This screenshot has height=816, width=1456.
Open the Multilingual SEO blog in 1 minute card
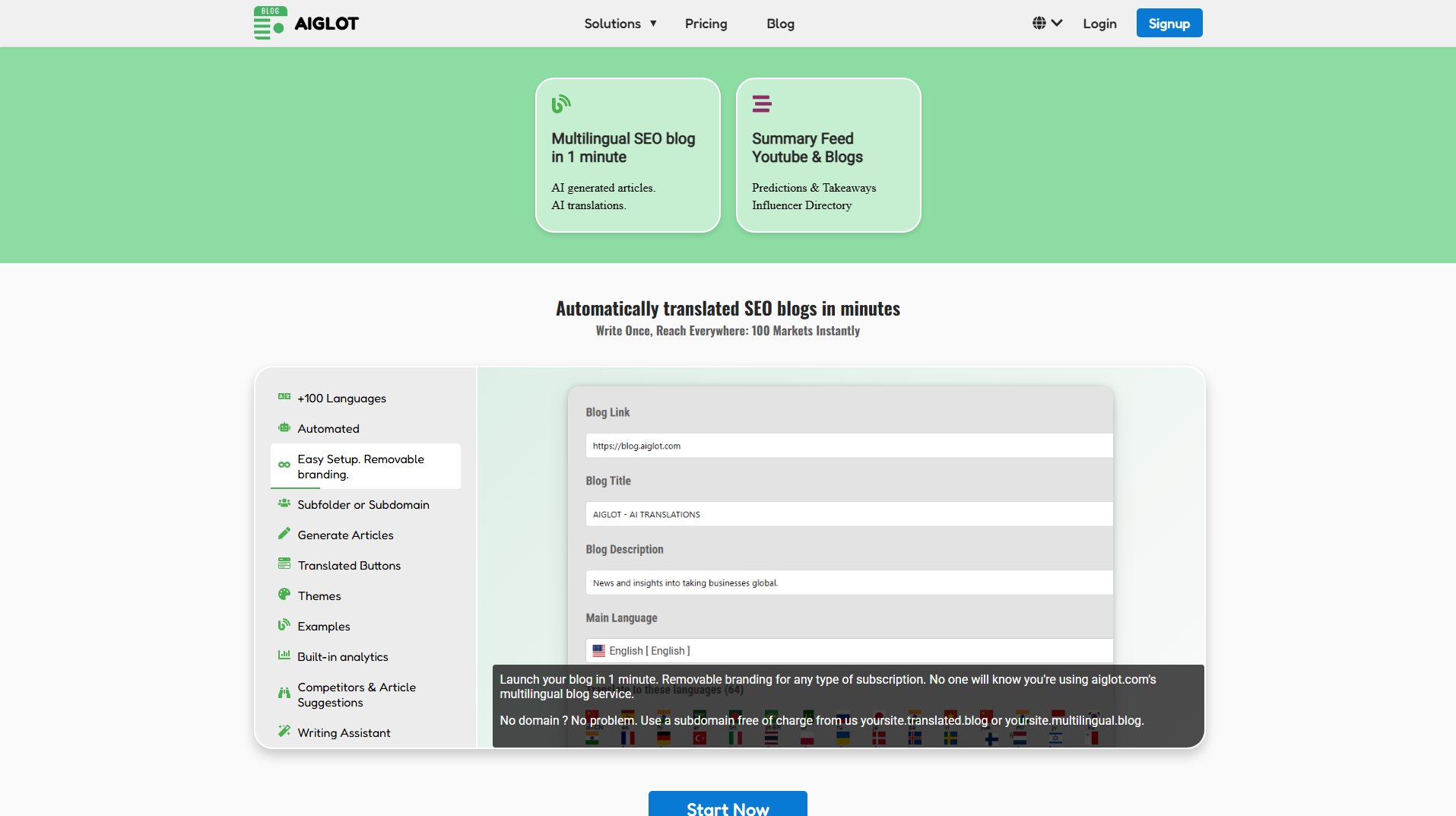click(627, 155)
